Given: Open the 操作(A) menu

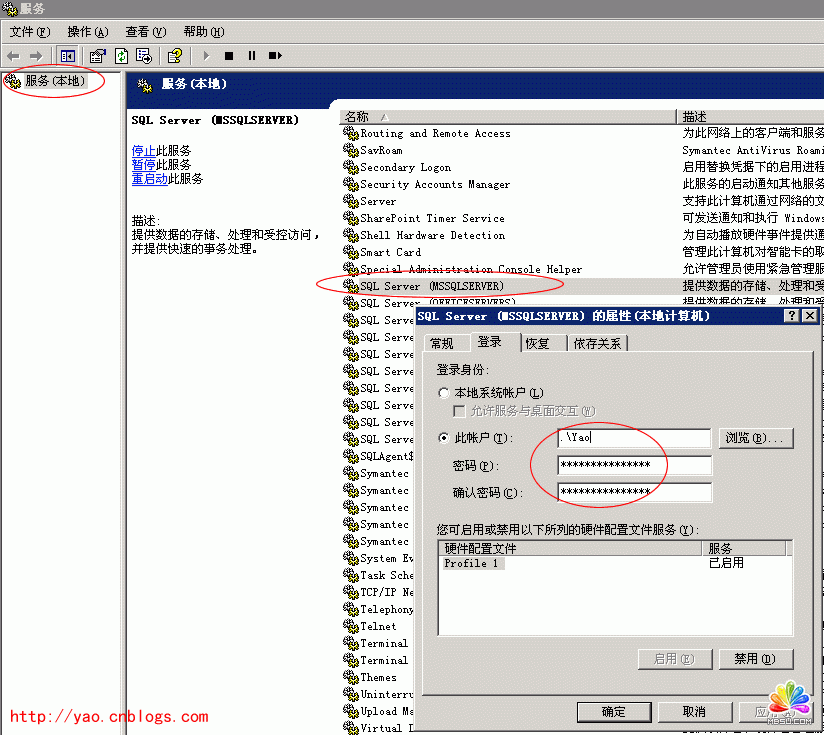Looking at the screenshot, I should click(87, 32).
